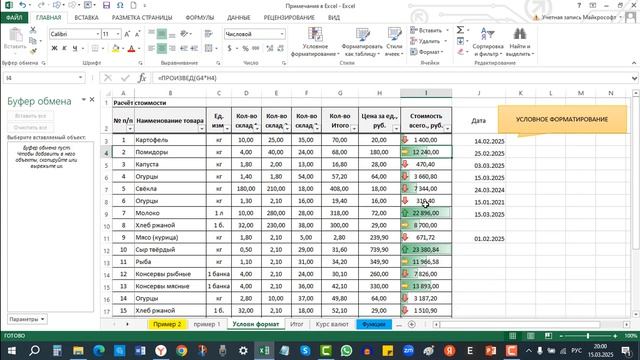Click Стили ячеек button
Viewport: 640px width, 360px height.
394,42
